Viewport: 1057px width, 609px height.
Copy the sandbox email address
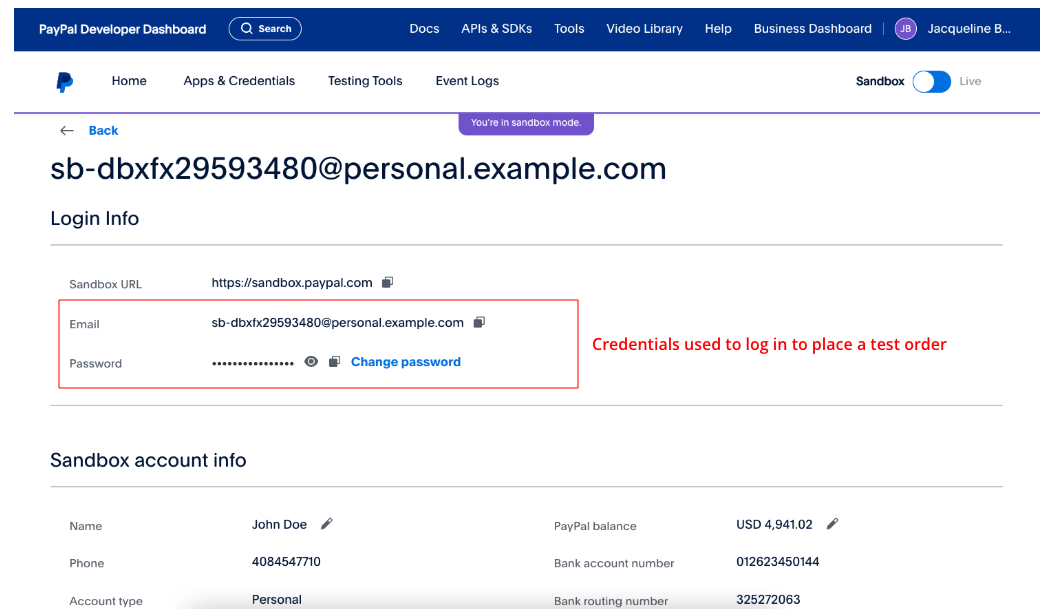pyautogui.click(x=479, y=322)
